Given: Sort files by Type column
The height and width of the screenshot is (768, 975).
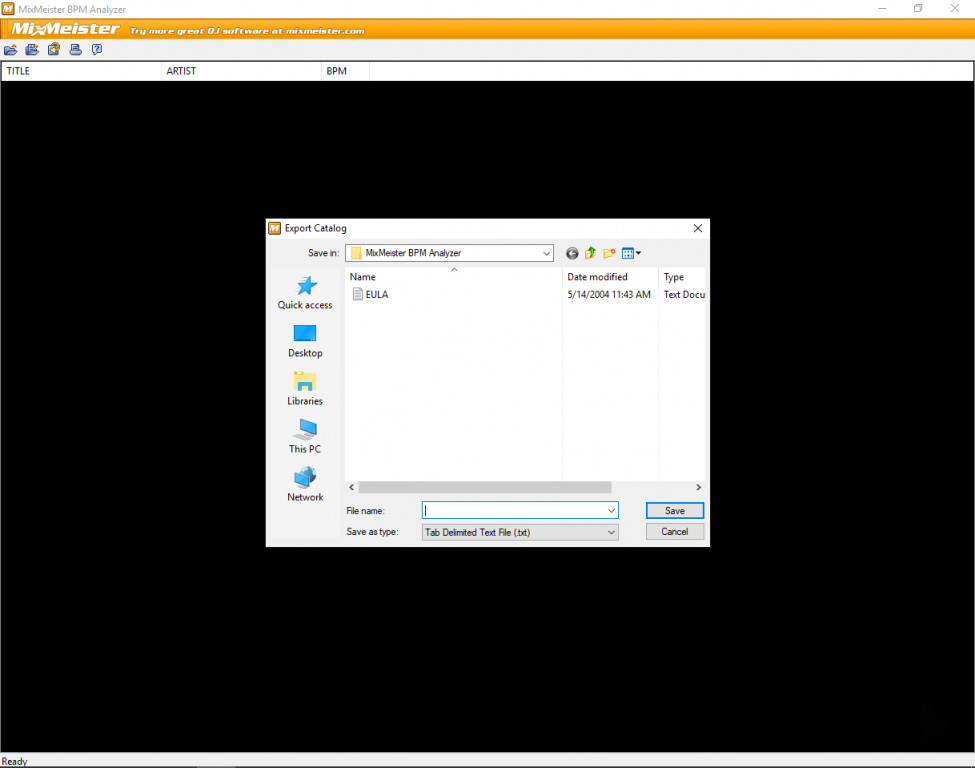Looking at the screenshot, I should click(682, 277).
